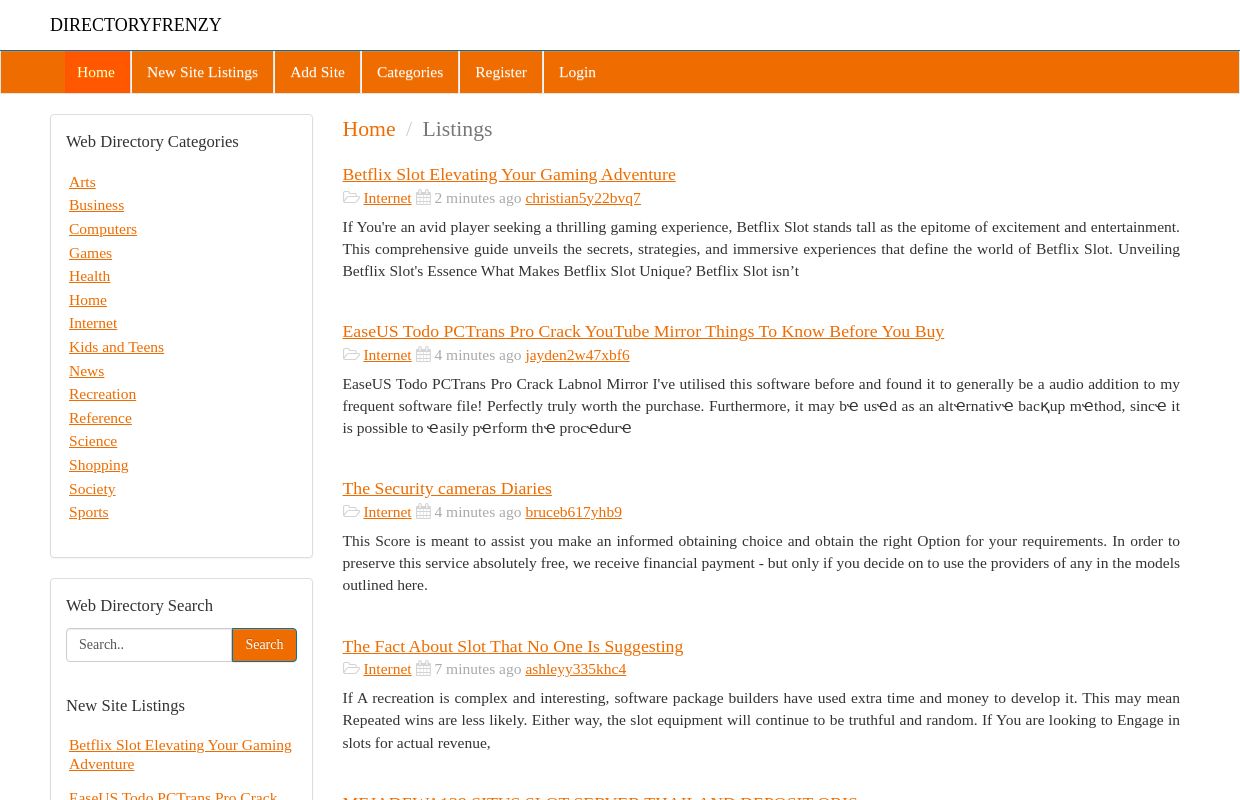
Task: Click folder icon on EaseUS Todo PCTrans listing
Action: pyautogui.click(x=351, y=354)
